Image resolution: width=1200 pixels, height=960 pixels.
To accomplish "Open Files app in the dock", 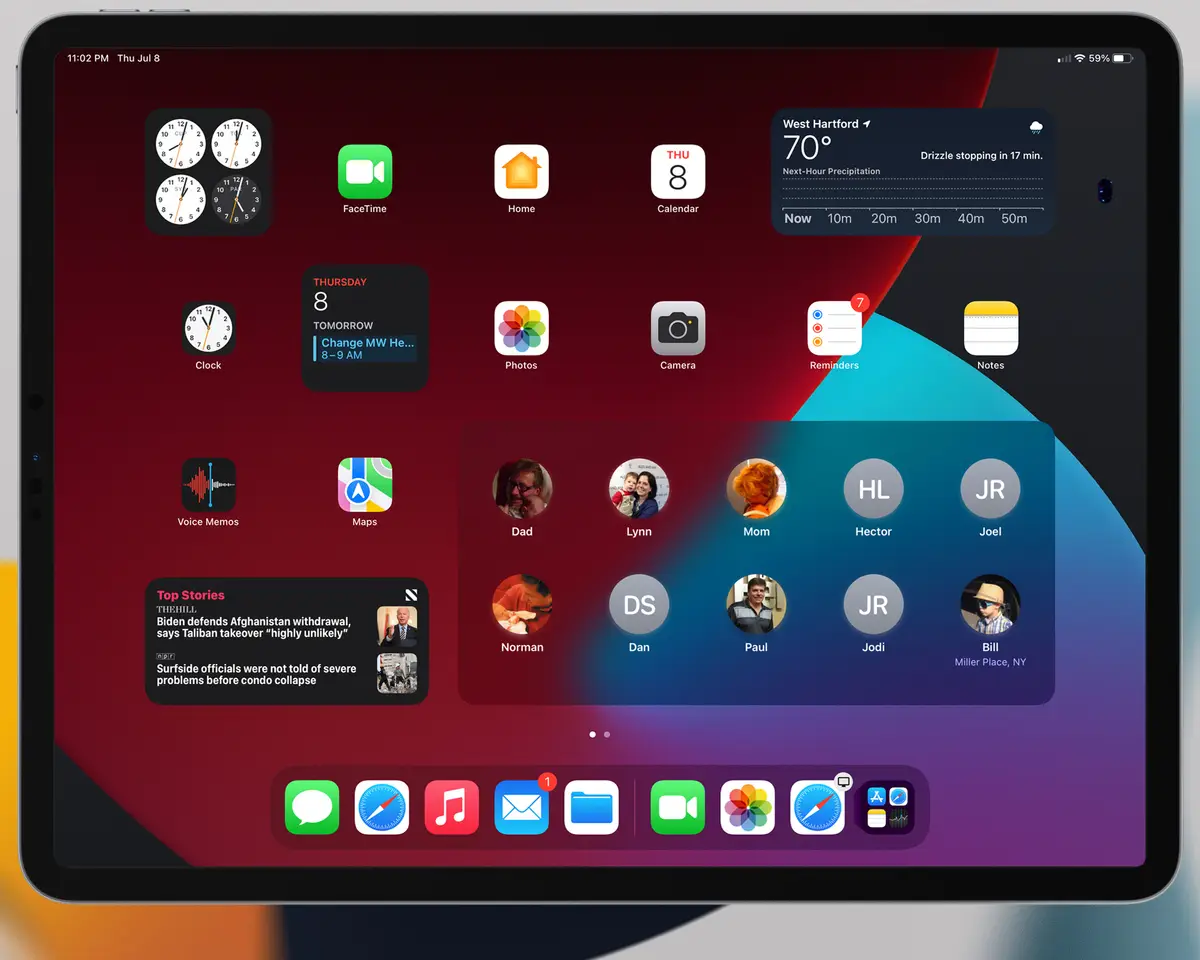I will [x=591, y=807].
